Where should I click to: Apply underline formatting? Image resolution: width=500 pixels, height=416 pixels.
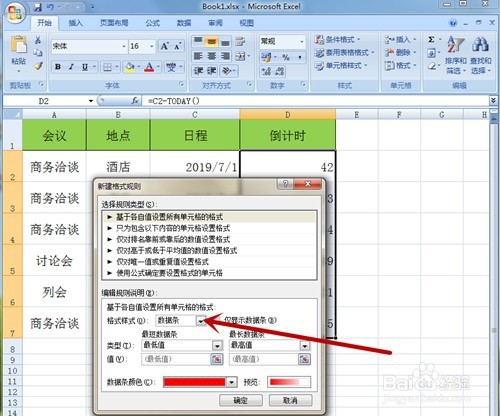85,67
